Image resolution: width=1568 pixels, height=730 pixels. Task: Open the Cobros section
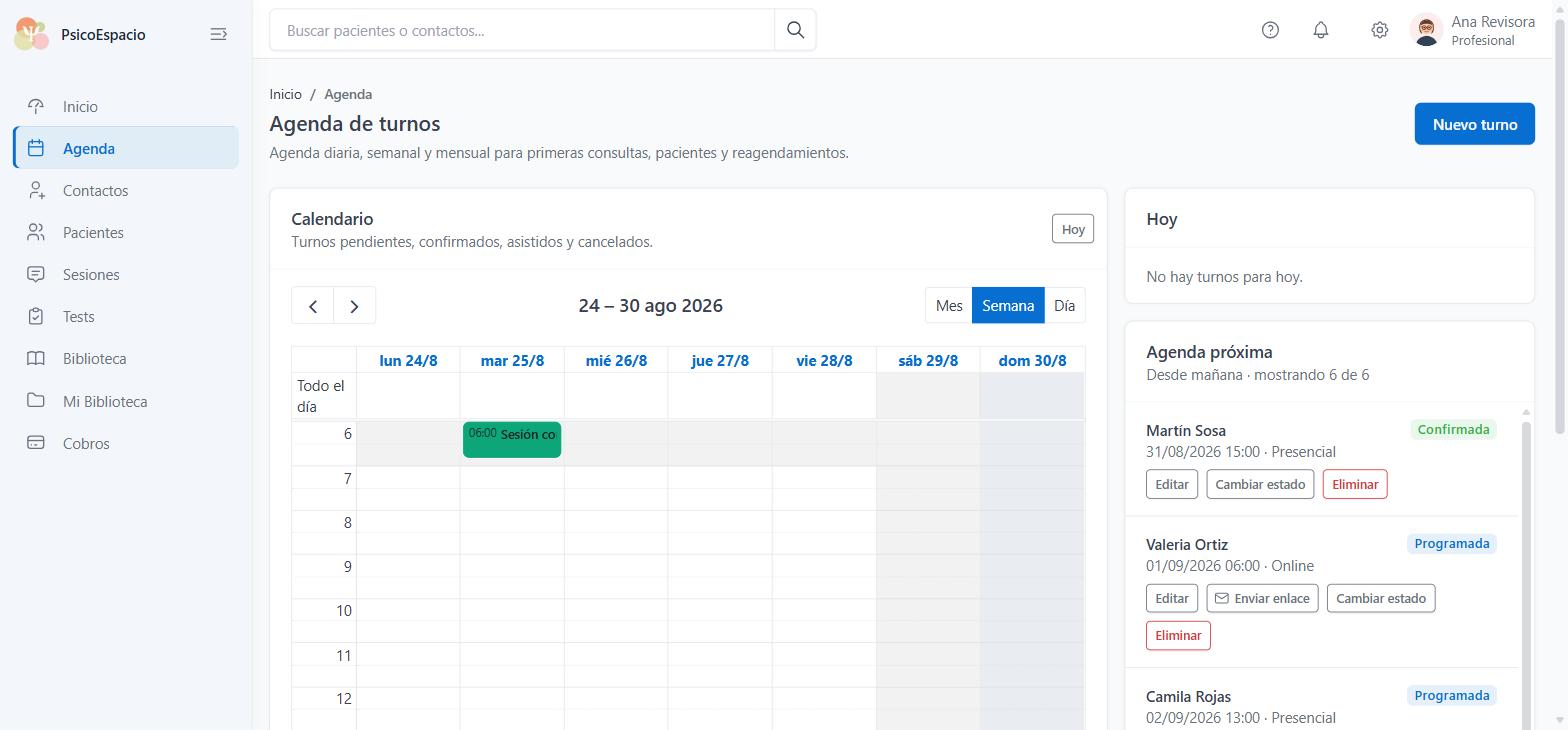click(x=126, y=443)
